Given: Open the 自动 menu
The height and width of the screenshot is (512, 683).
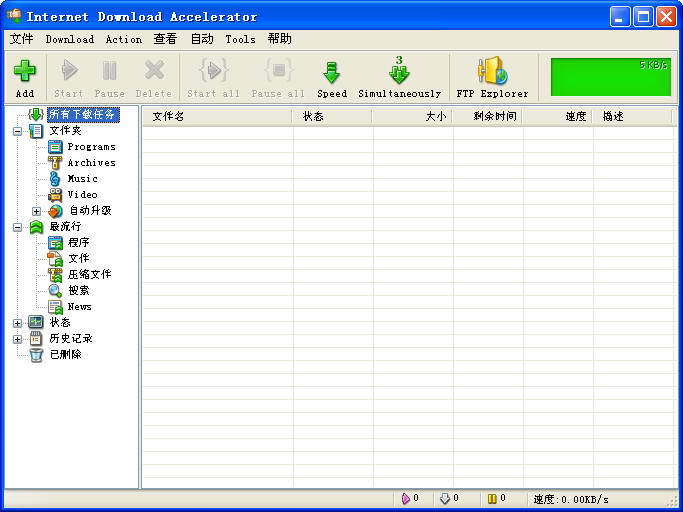Looking at the screenshot, I should click(202, 39).
